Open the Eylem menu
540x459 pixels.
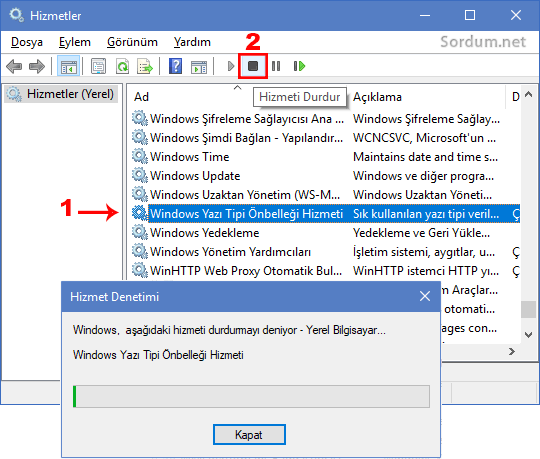pyautogui.click(x=75, y=42)
